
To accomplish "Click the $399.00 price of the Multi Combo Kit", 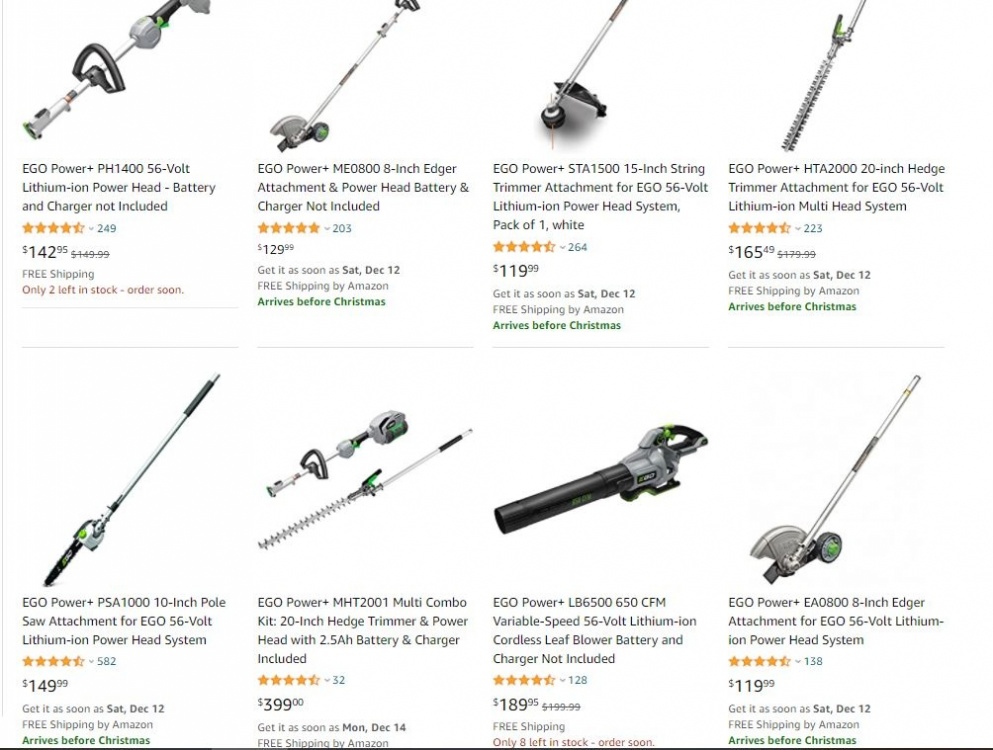I will click(281, 704).
